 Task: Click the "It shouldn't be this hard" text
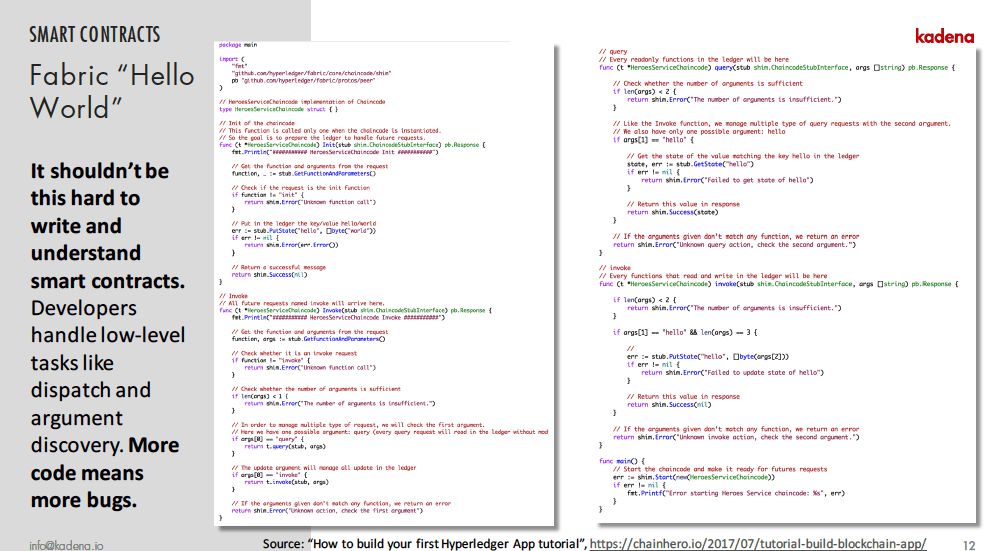[100, 185]
